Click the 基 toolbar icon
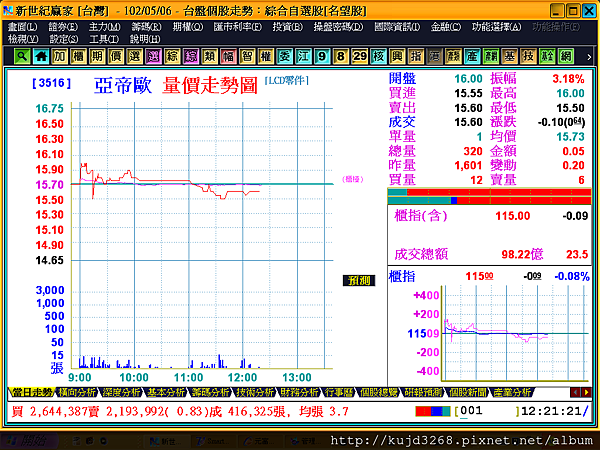 tap(509, 57)
